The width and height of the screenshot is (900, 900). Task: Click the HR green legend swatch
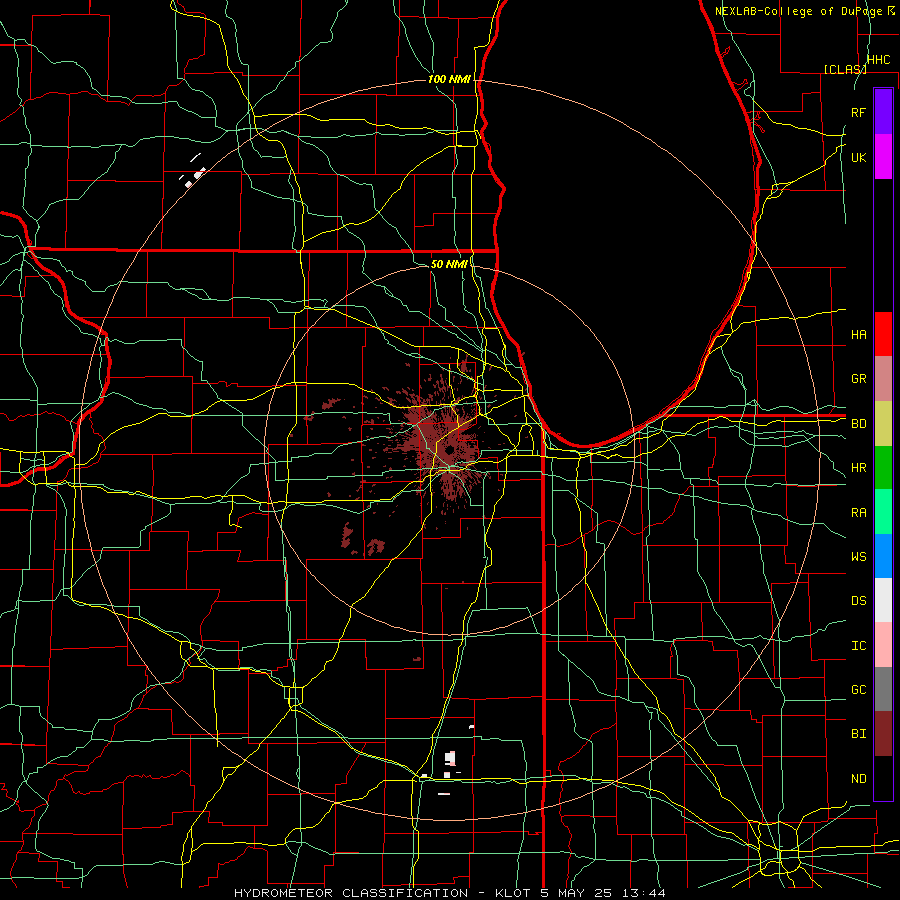coord(883,467)
